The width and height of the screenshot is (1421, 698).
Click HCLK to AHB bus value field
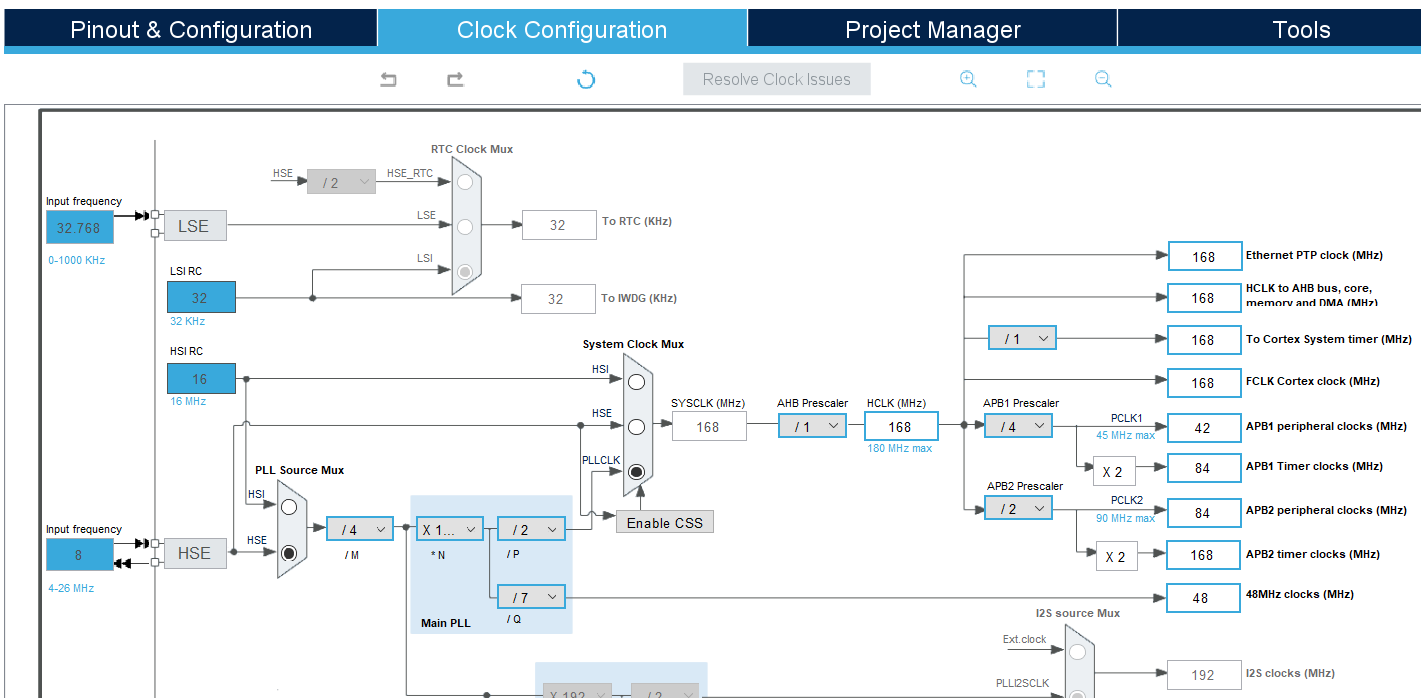(1204, 298)
